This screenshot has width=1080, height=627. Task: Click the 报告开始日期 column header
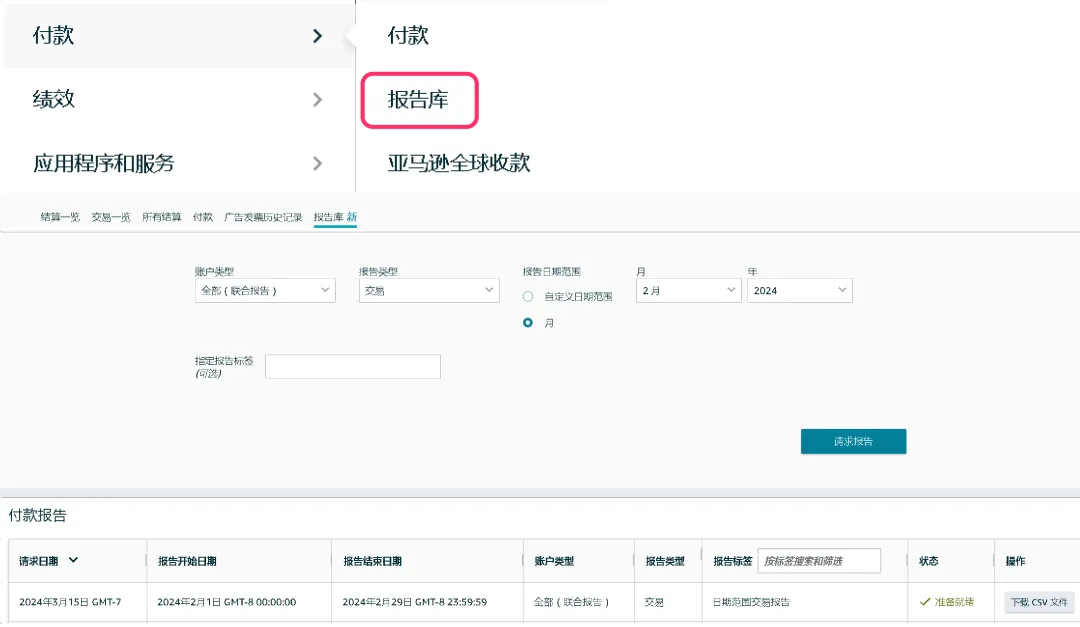(187, 561)
